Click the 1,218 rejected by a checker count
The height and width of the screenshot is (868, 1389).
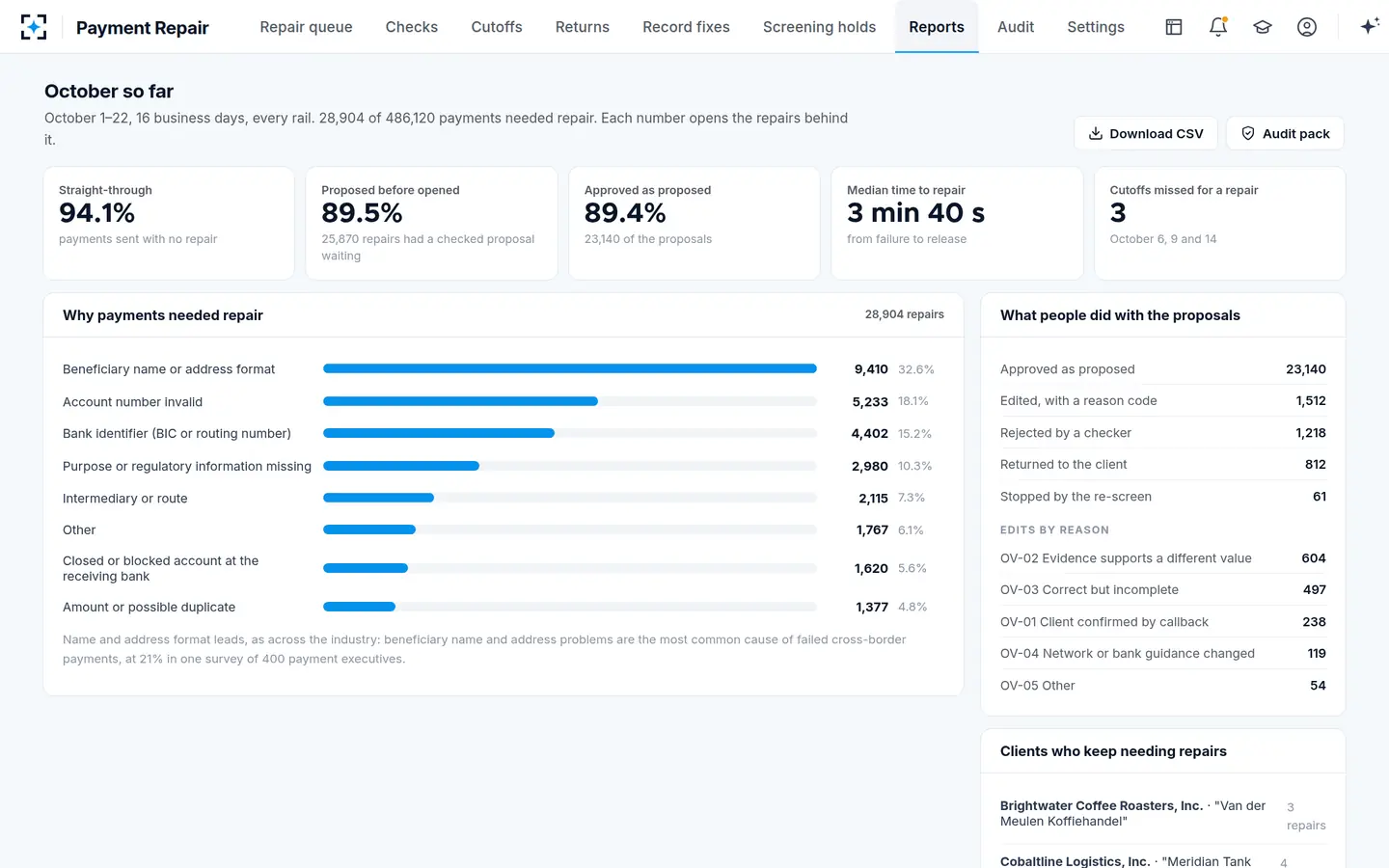tap(1311, 433)
